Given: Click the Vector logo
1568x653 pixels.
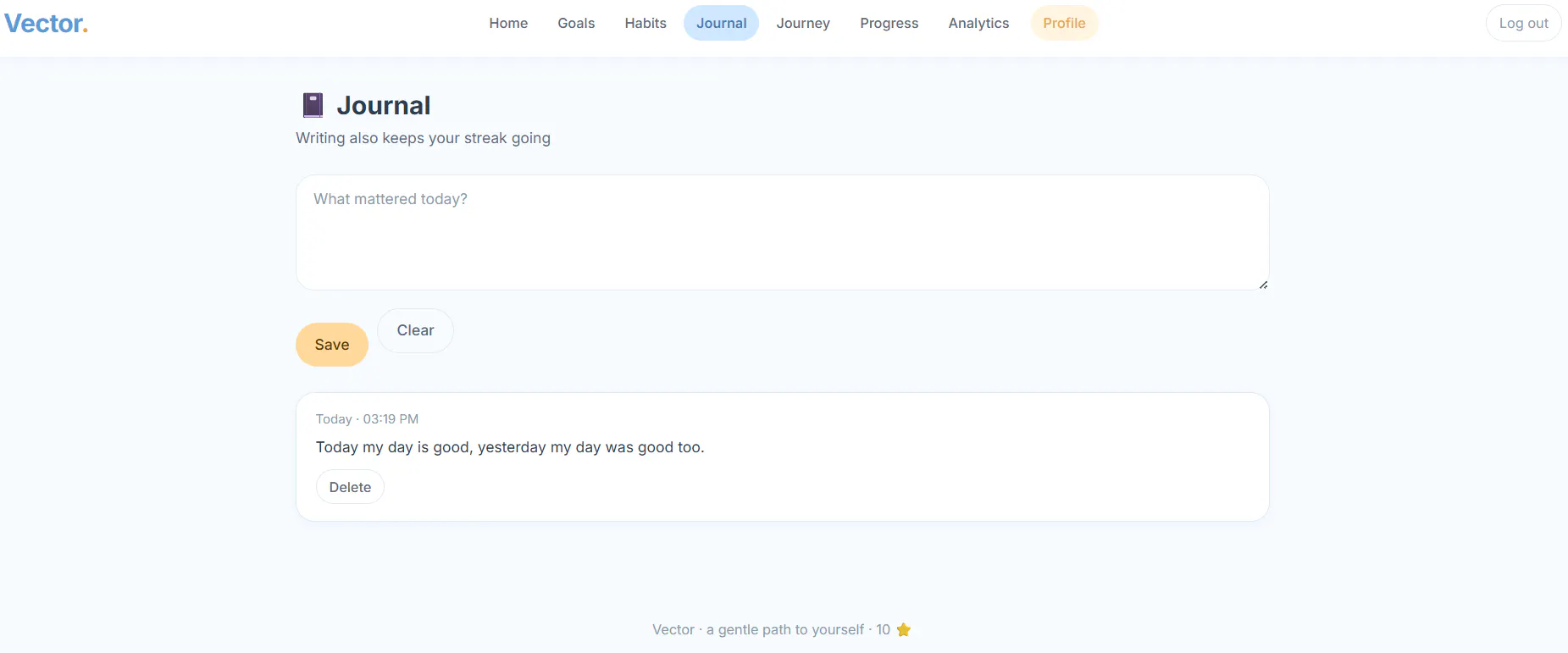Looking at the screenshot, I should 46,24.
